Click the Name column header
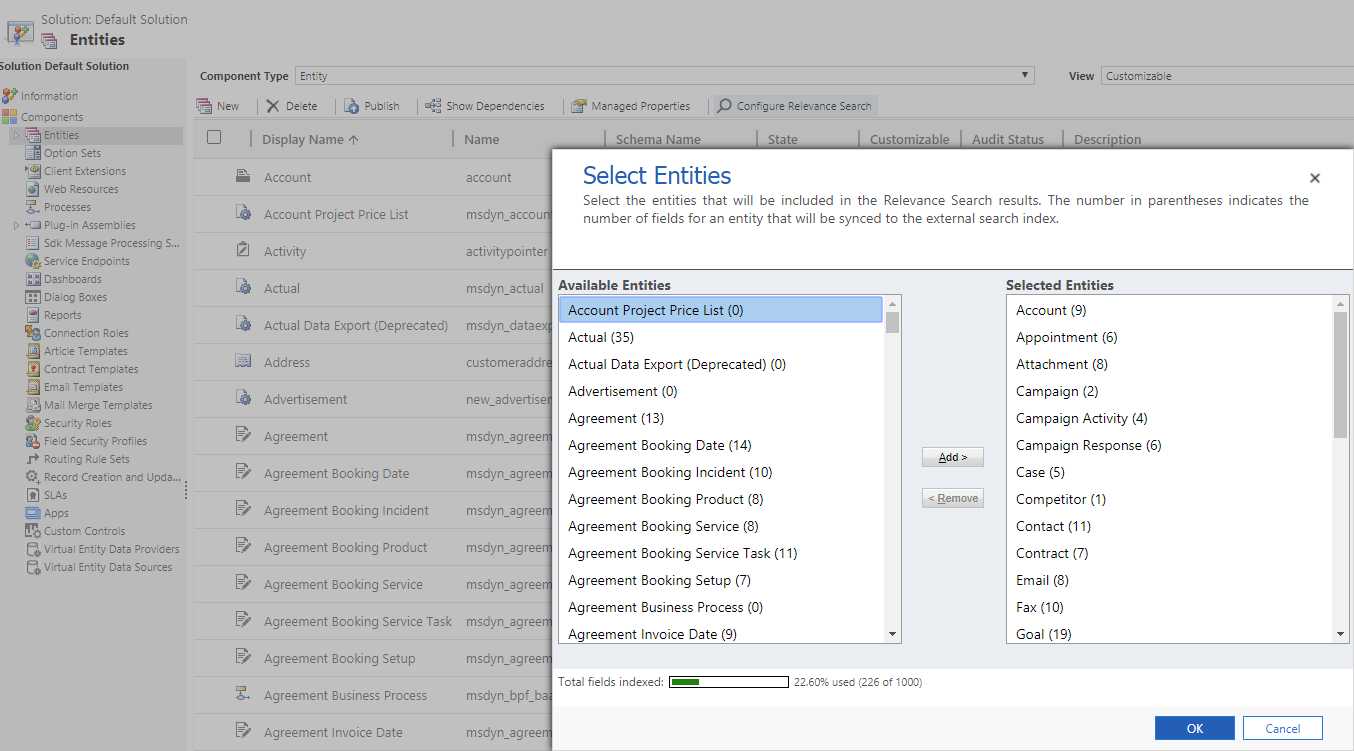Screen dimensions: 1354x751 pyautogui.click(x=482, y=140)
